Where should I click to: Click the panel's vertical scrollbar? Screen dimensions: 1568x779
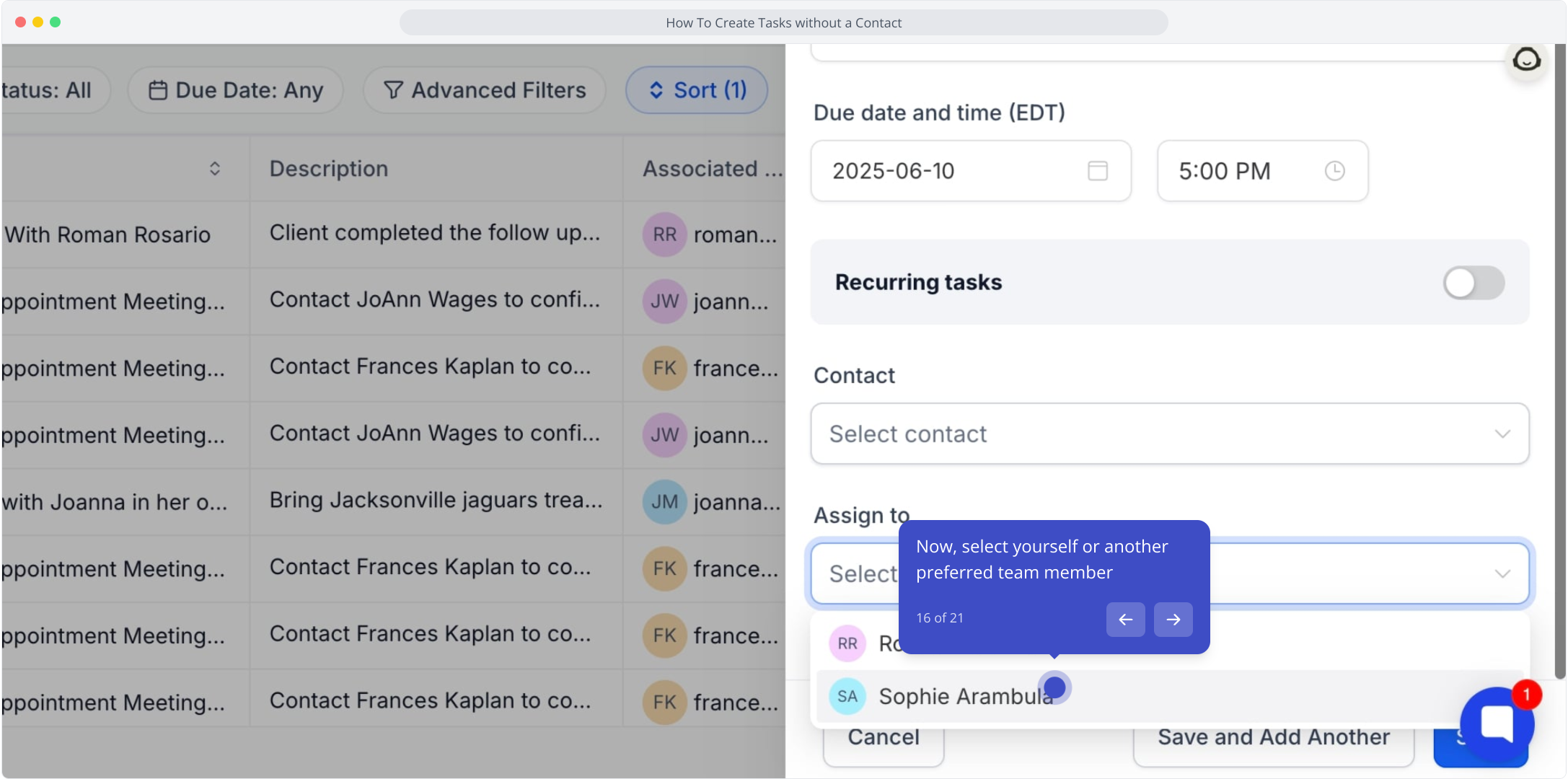click(1560, 361)
